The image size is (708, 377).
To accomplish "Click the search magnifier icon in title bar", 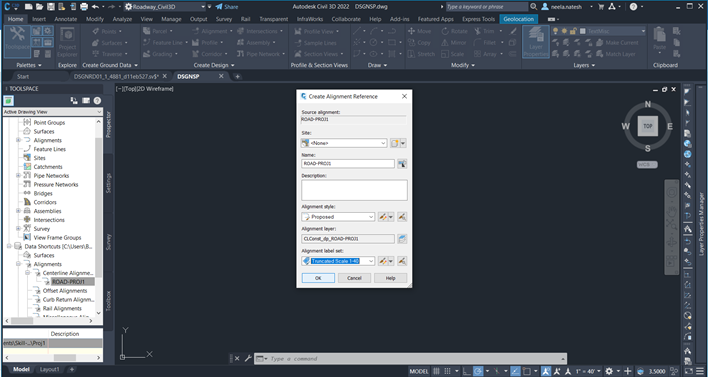I will (534, 7).
